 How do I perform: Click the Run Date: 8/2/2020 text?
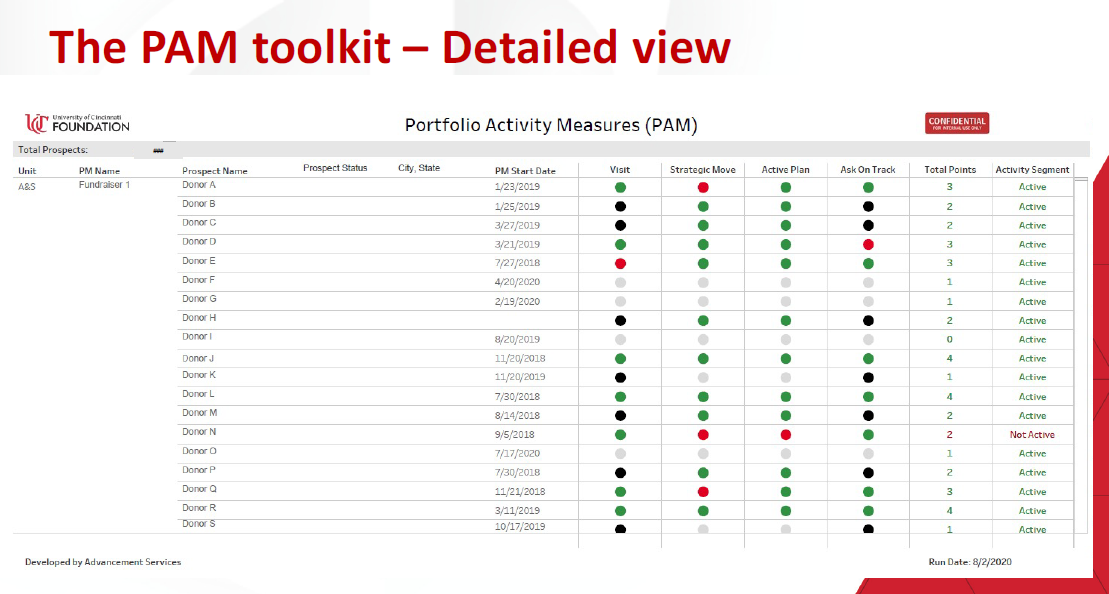click(x=970, y=562)
